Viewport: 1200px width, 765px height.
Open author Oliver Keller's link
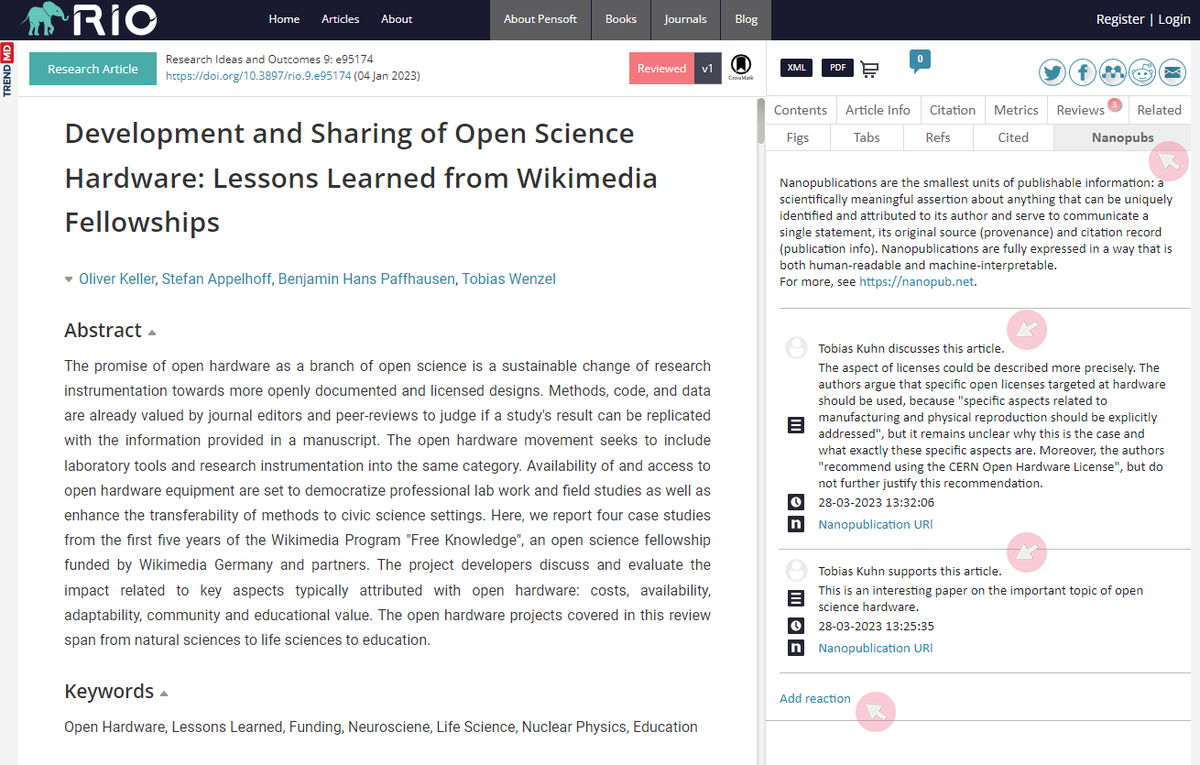(117, 279)
